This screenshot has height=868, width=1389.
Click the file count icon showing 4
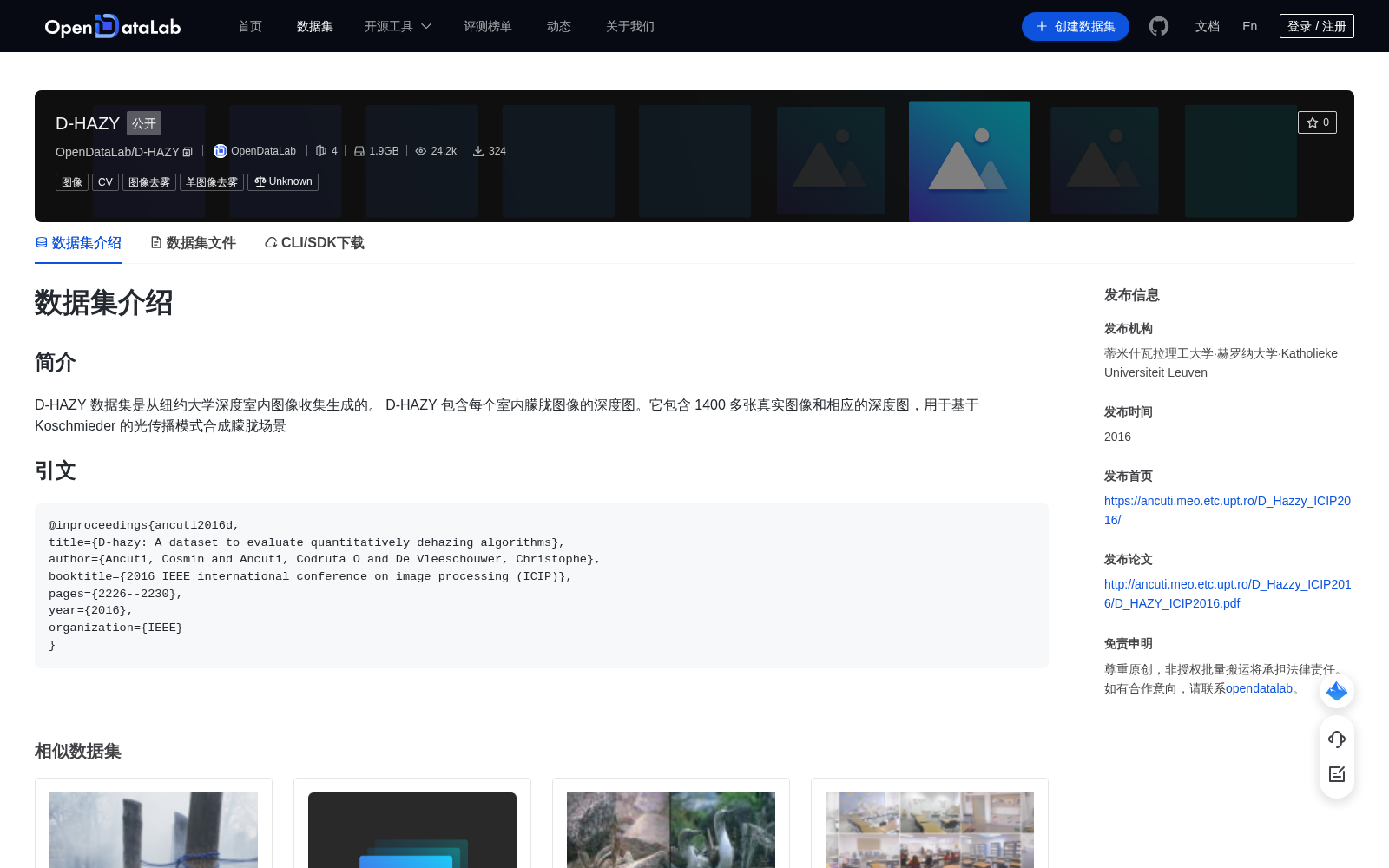click(321, 151)
